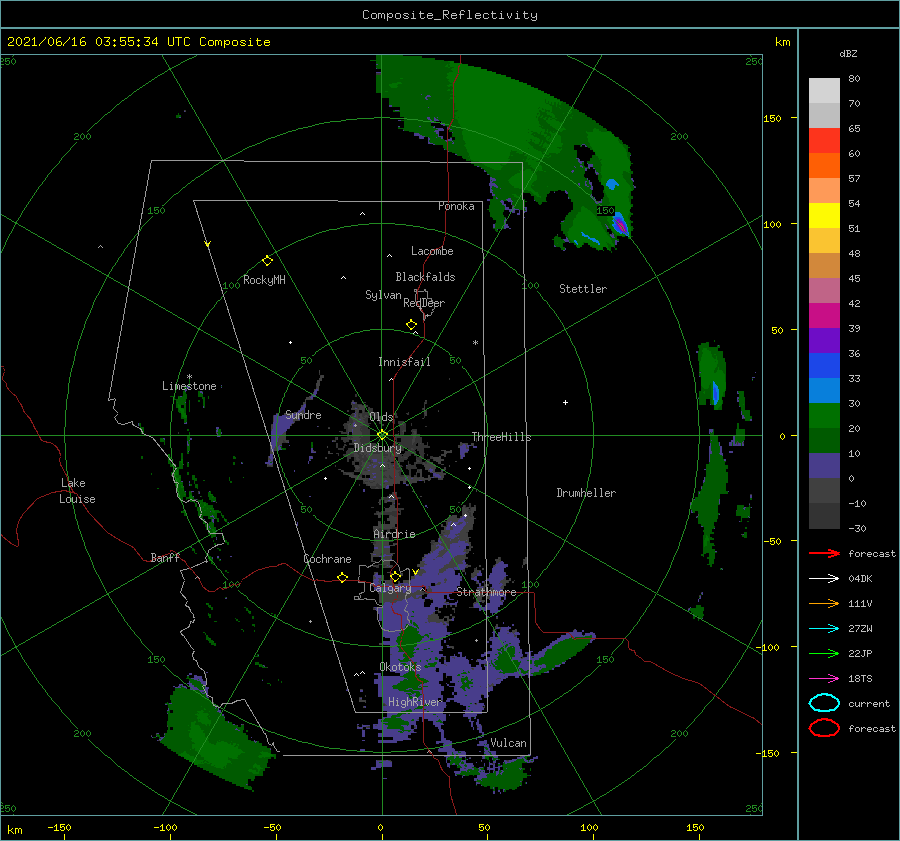This screenshot has height=841, width=900.
Task: Pick the slate purple 0-10 dBZ swatch
Action: pos(824,466)
